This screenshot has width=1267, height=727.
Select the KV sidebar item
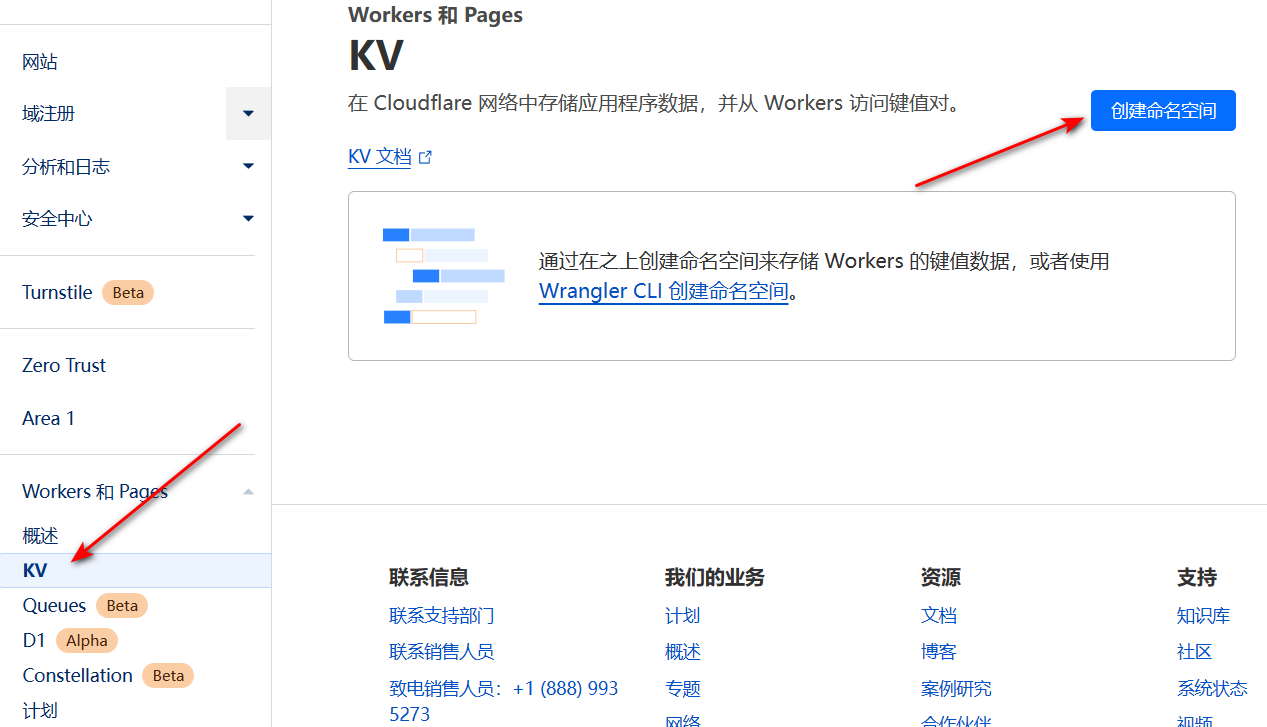tap(135, 571)
